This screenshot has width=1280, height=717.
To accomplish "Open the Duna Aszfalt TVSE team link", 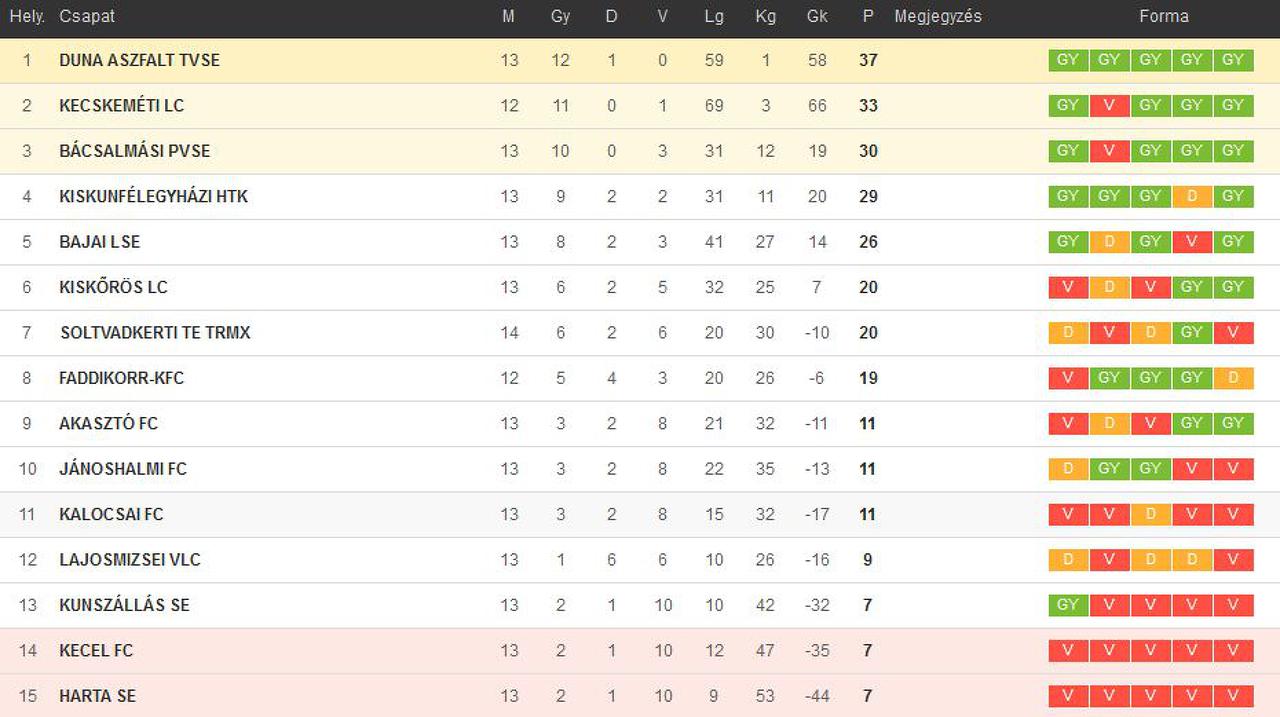I will tap(139, 60).
